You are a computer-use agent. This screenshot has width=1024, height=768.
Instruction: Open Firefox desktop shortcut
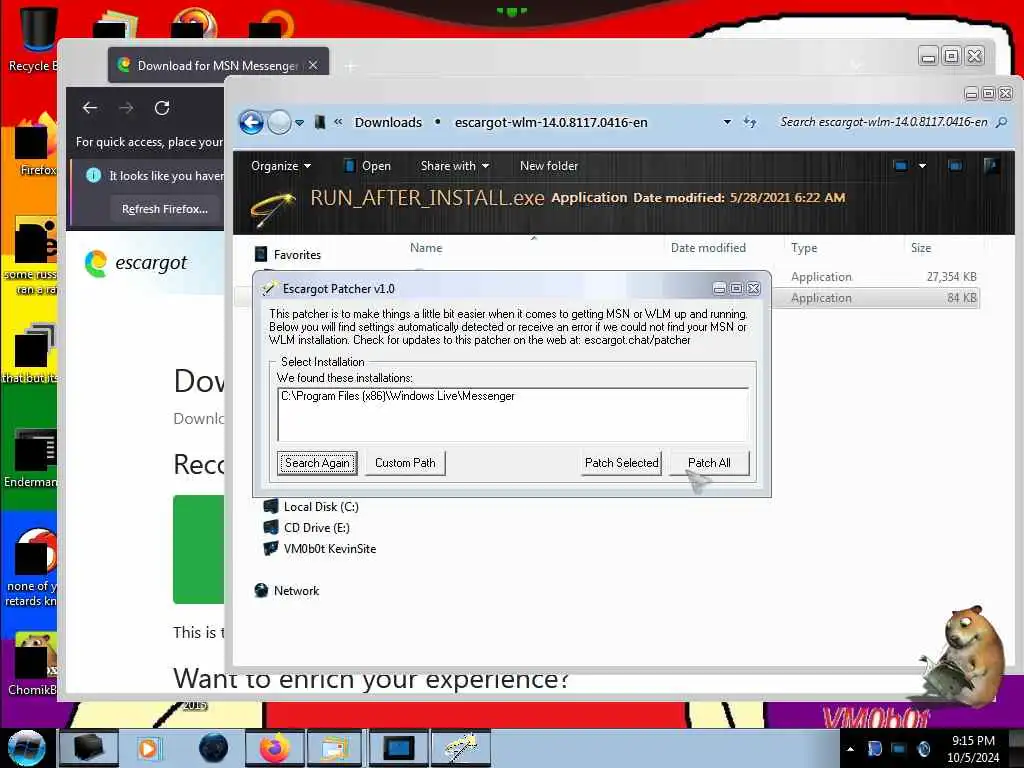pos(34,147)
